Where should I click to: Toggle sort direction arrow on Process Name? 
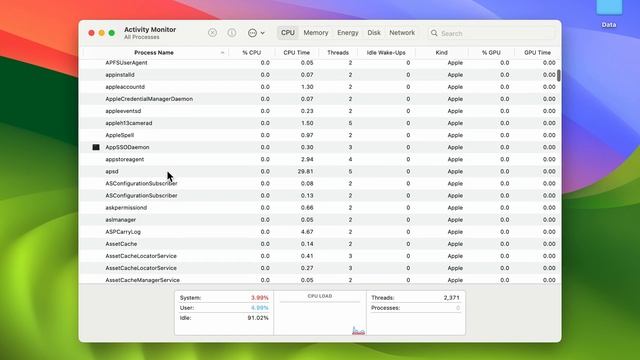point(222,53)
